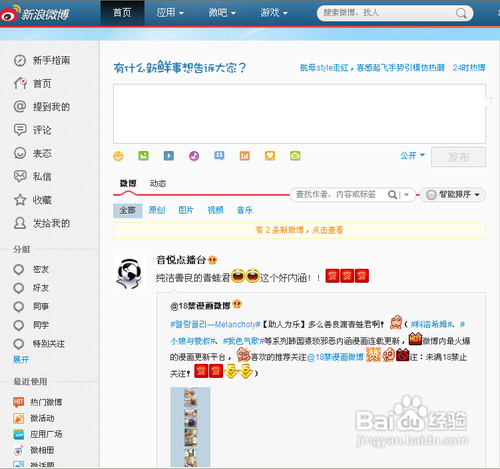Open @18禁漫画微博 author link in repost
This screenshot has width=500, height=469.
coord(200,306)
